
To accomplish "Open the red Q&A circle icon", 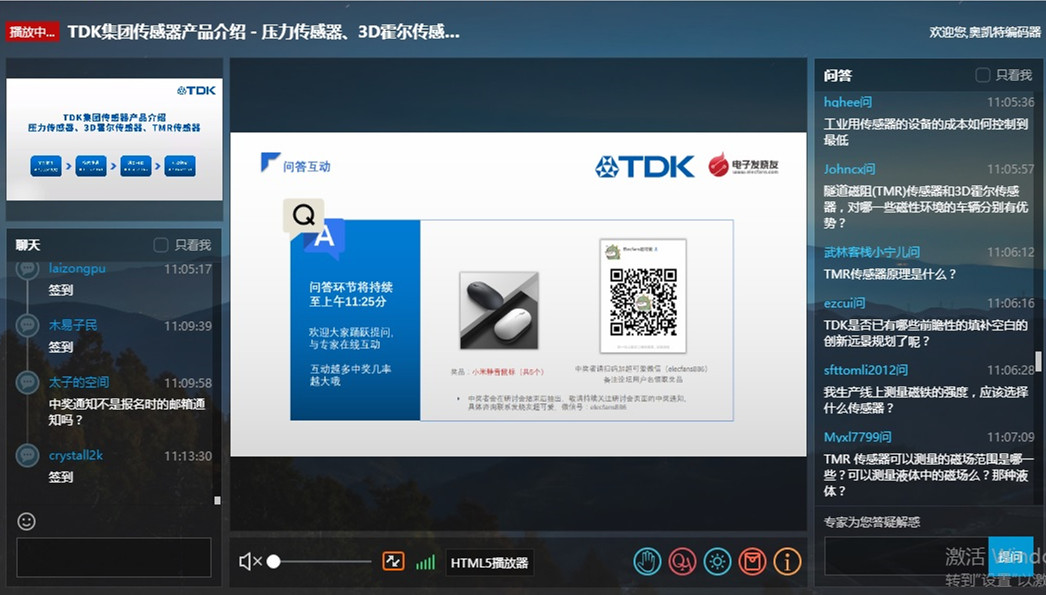I will coord(682,562).
